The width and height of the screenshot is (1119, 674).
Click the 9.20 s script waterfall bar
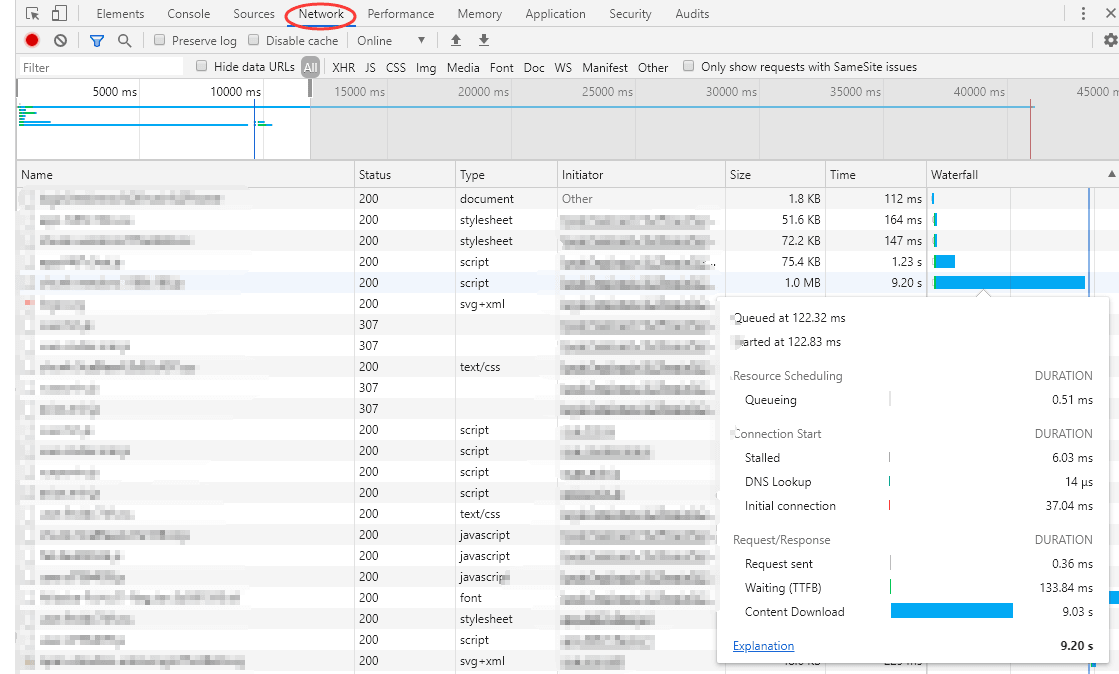(x=1009, y=283)
